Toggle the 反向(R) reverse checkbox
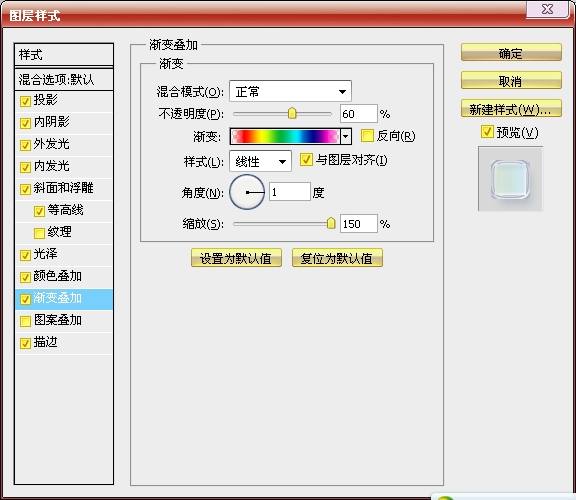The width and height of the screenshot is (576, 500). [x=367, y=136]
